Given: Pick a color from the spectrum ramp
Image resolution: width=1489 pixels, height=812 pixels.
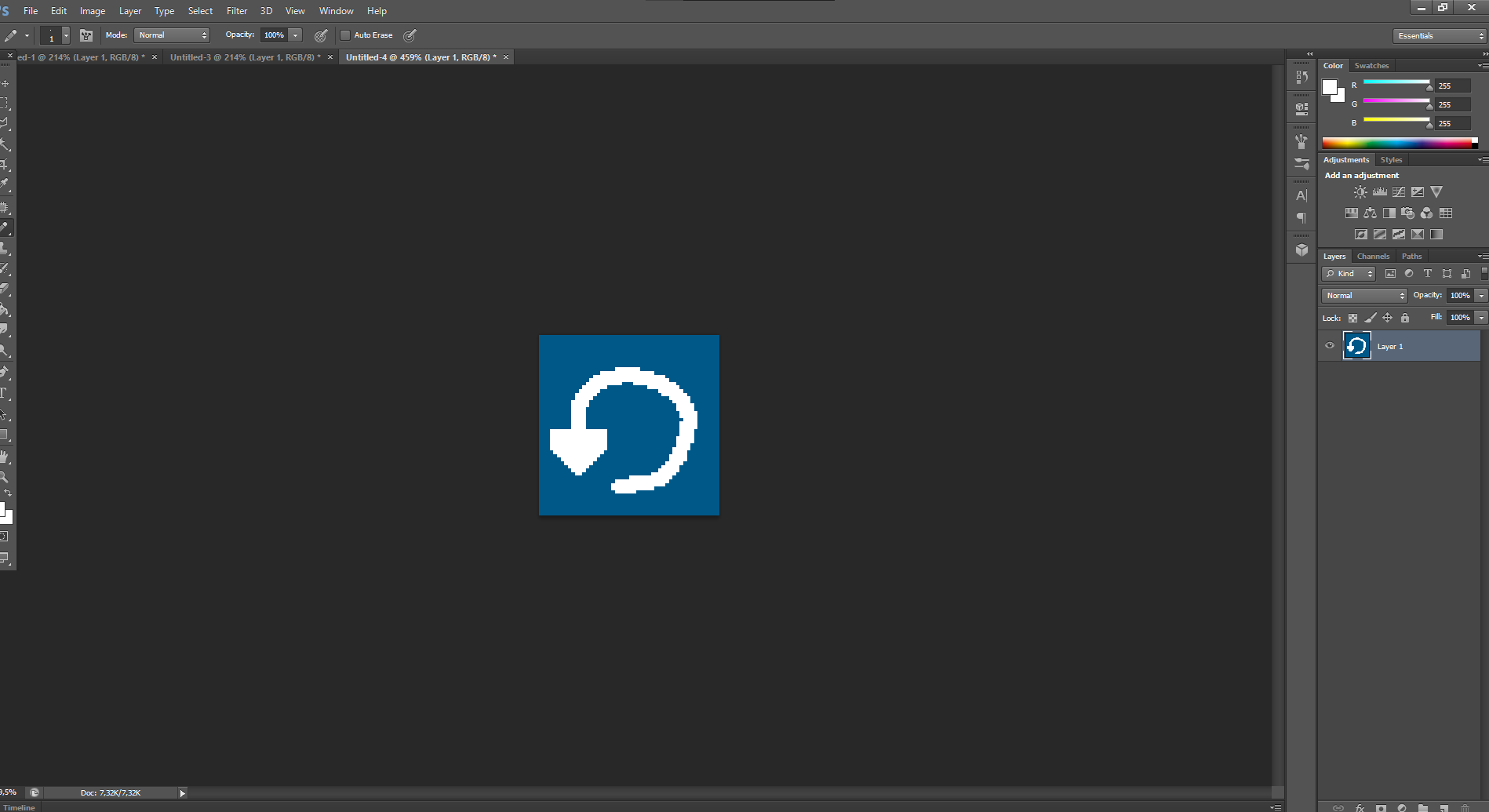Looking at the screenshot, I should (1400, 143).
